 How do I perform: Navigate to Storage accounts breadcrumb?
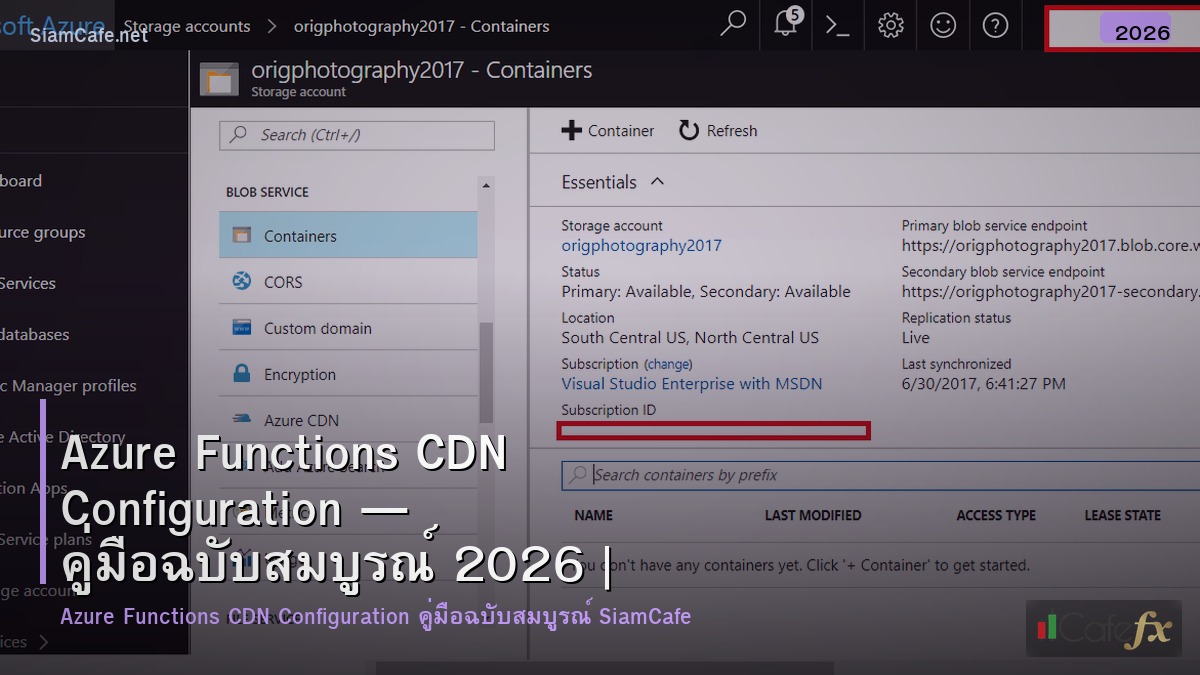[187, 27]
